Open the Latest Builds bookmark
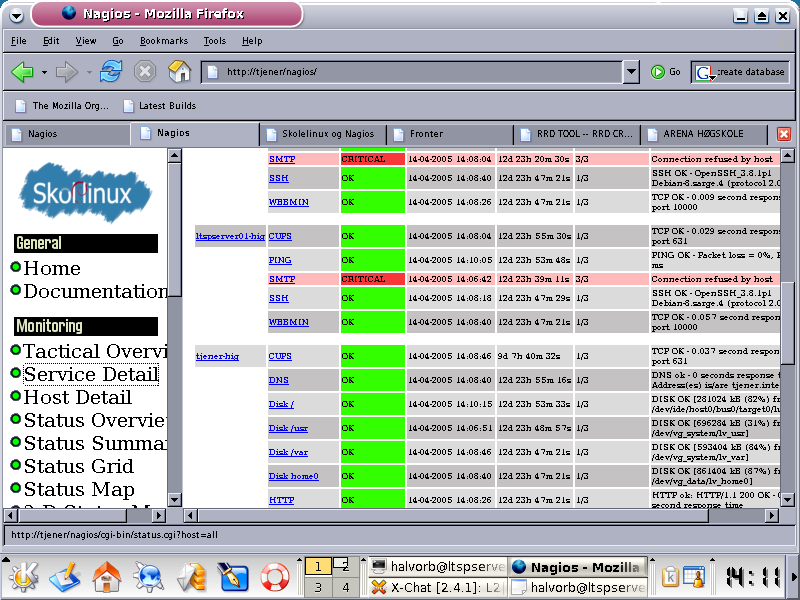Image resolution: width=800 pixels, height=600 pixels. tap(160, 106)
